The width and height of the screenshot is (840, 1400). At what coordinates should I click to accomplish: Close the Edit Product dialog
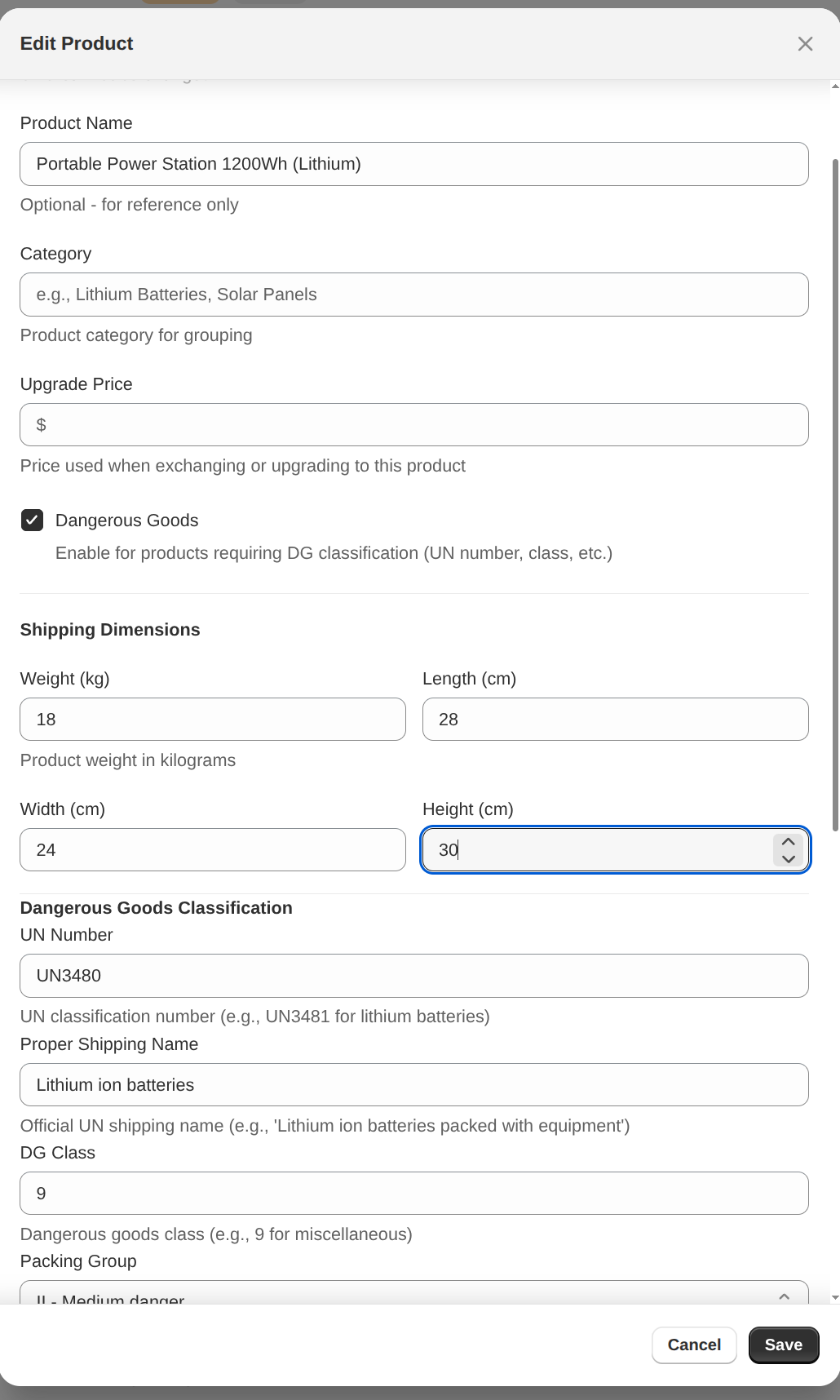805,44
